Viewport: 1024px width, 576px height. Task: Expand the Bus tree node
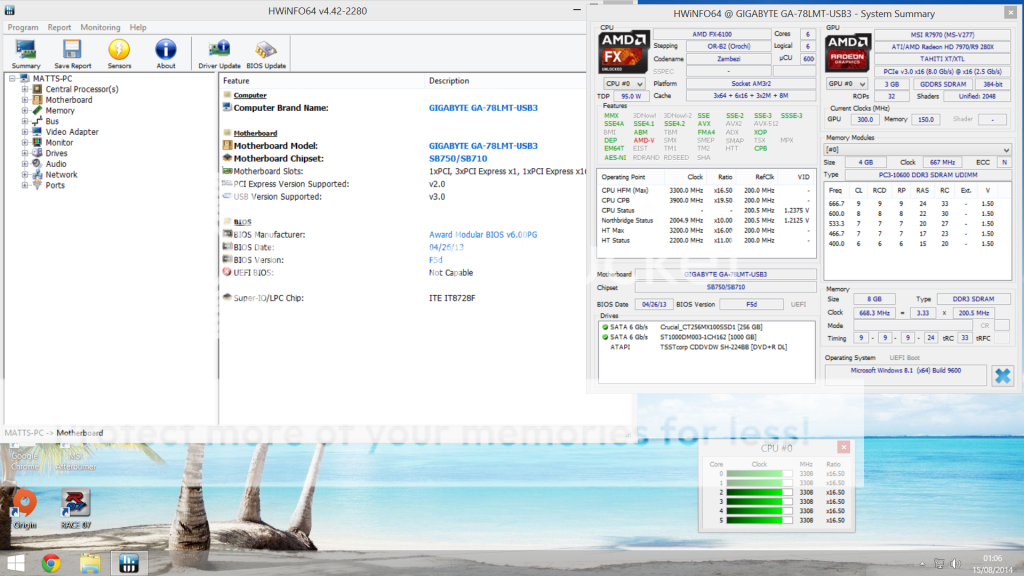[25, 121]
